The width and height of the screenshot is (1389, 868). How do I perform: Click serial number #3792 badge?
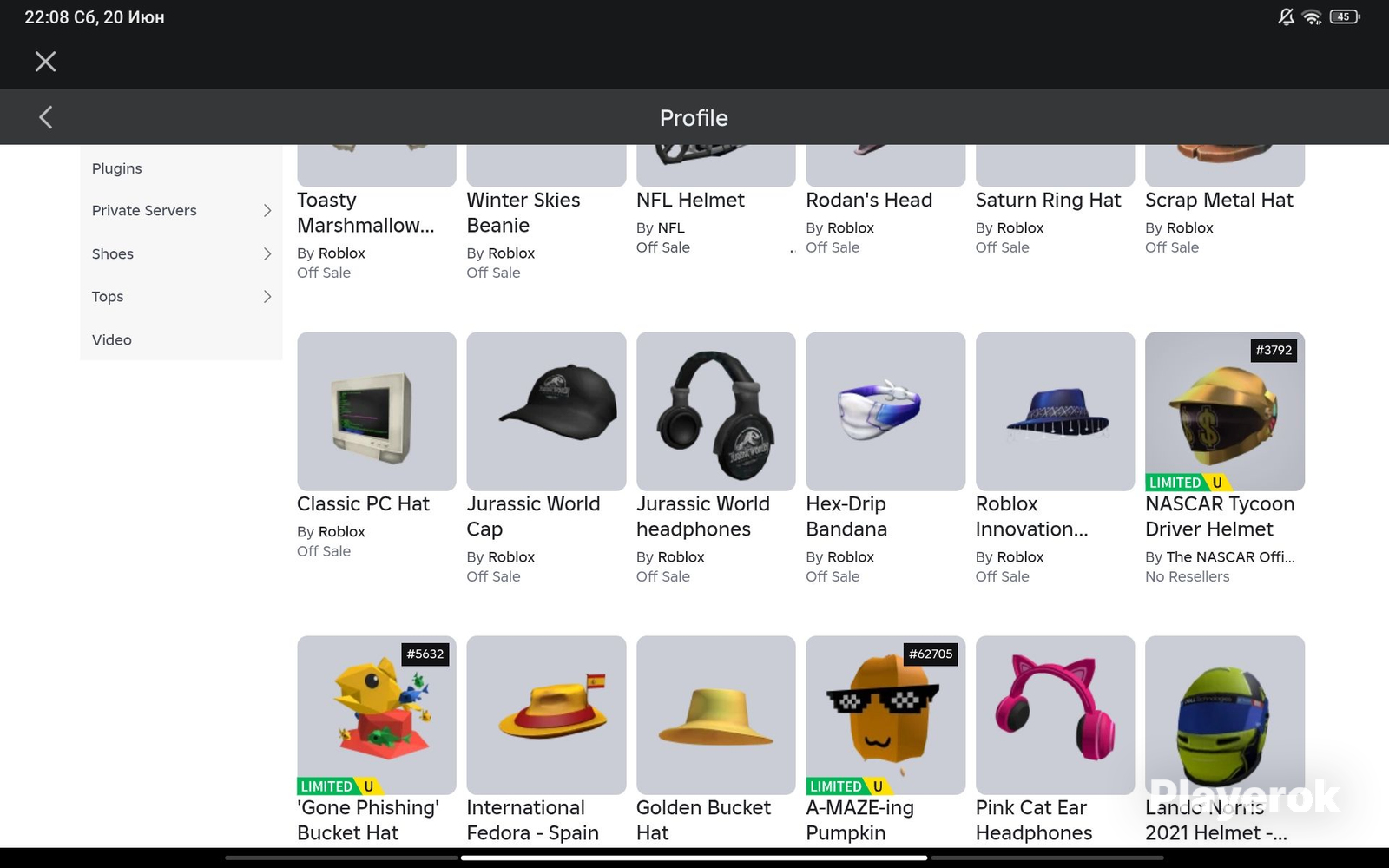coord(1274,351)
